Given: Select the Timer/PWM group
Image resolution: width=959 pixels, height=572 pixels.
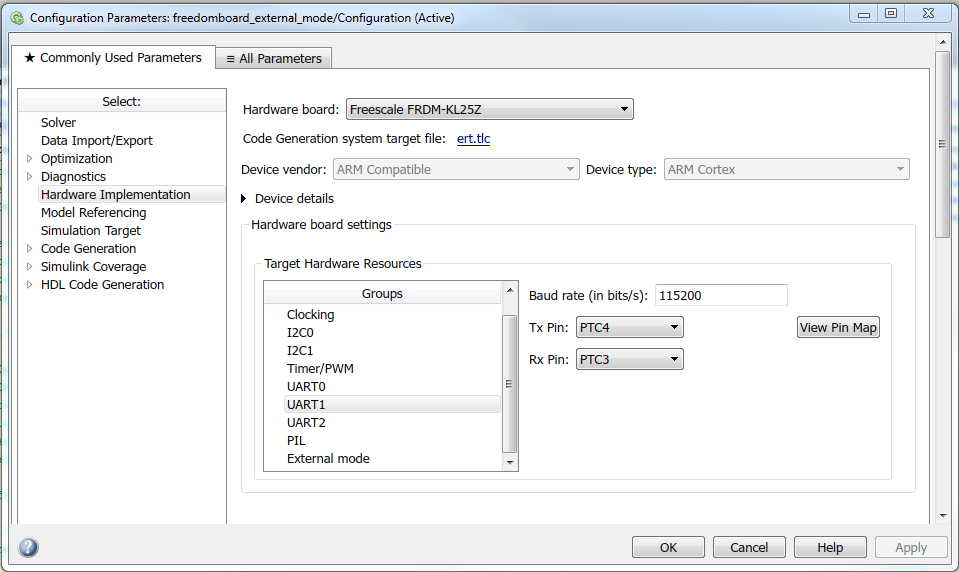Looking at the screenshot, I should click(320, 368).
